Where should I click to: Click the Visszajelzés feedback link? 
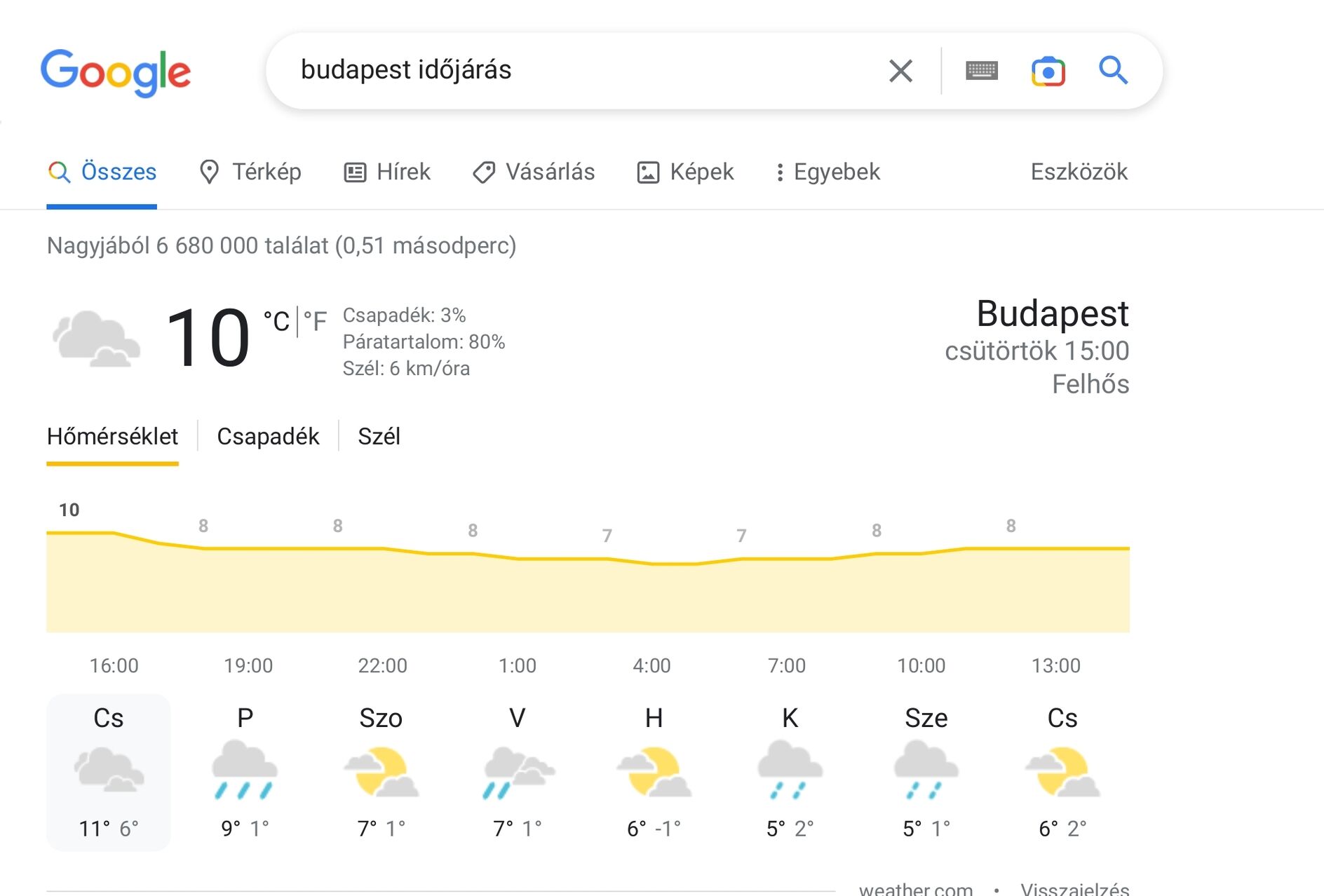point(1074,889)
